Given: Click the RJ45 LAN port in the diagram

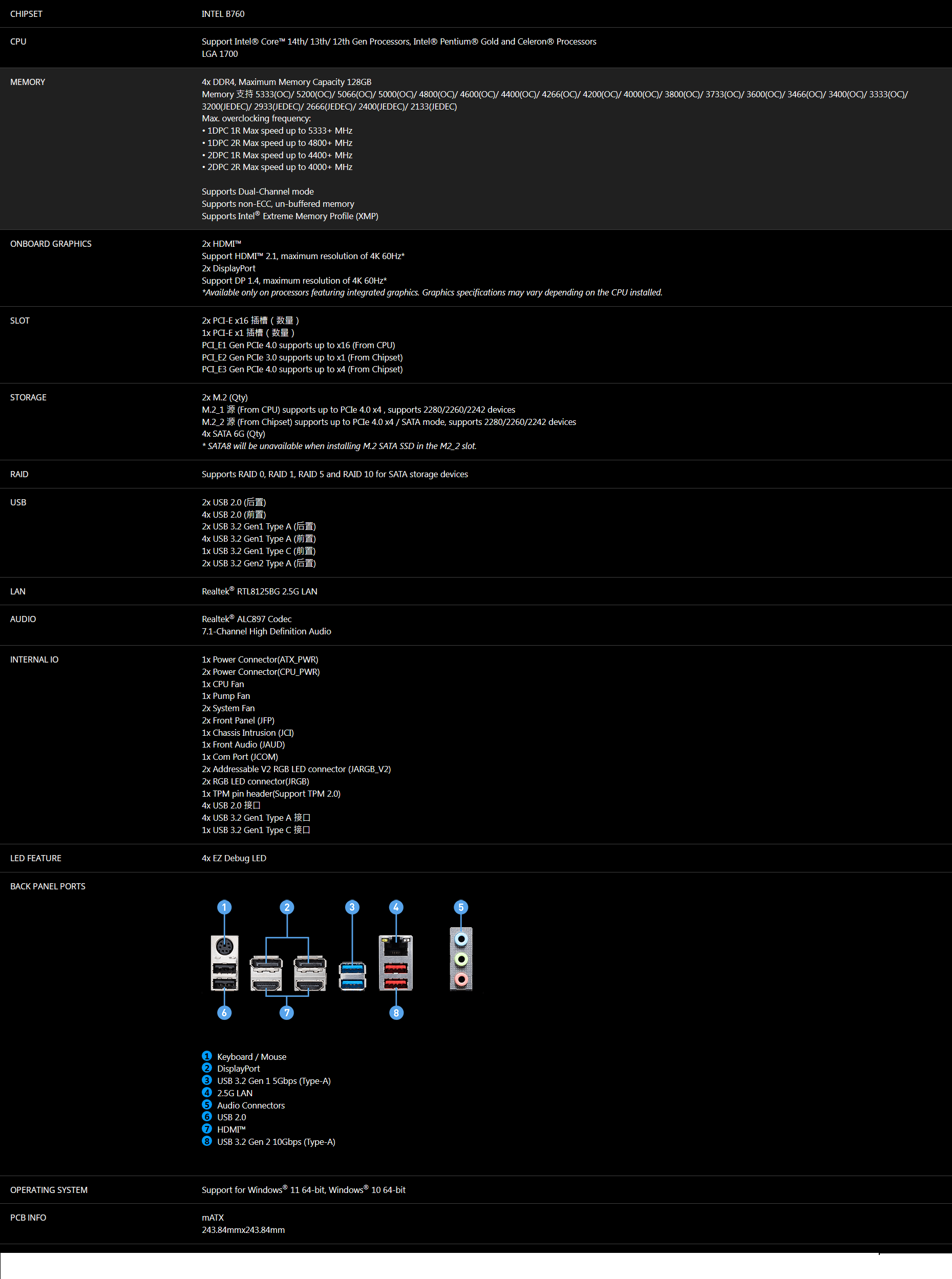Looking at the screenshot, I should pyautogui.click(x=396, y=946).
